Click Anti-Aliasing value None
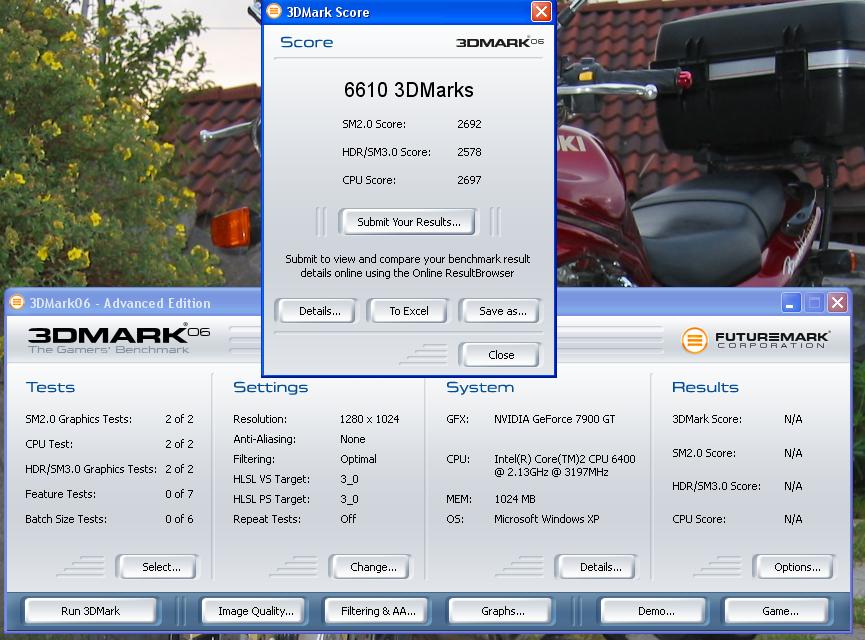Image resolution: width=865 pixels, height=640 pixels. pyautogui.click(x=353, y=439)
